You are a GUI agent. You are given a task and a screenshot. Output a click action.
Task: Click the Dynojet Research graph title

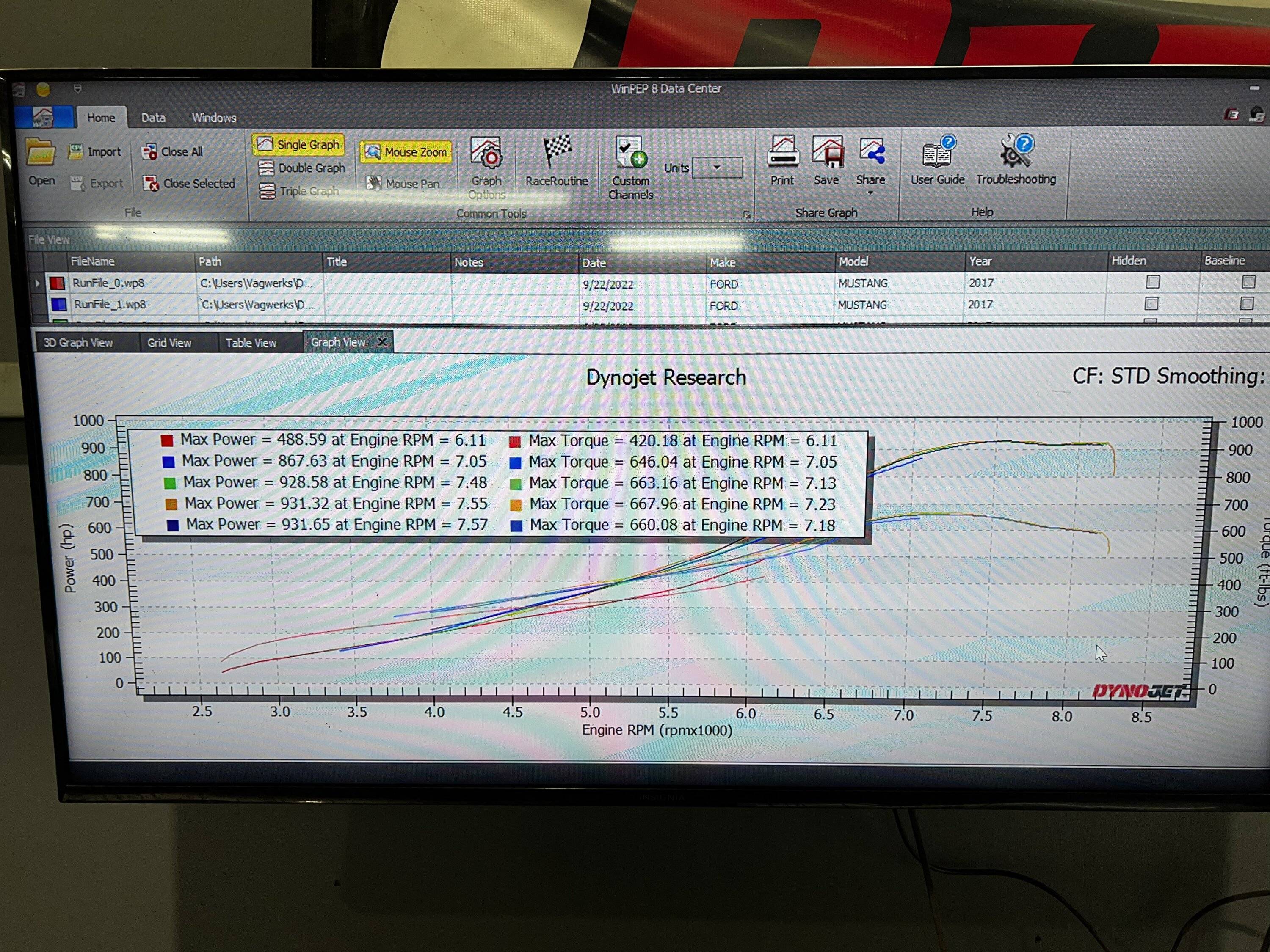(x=666, y=377)
